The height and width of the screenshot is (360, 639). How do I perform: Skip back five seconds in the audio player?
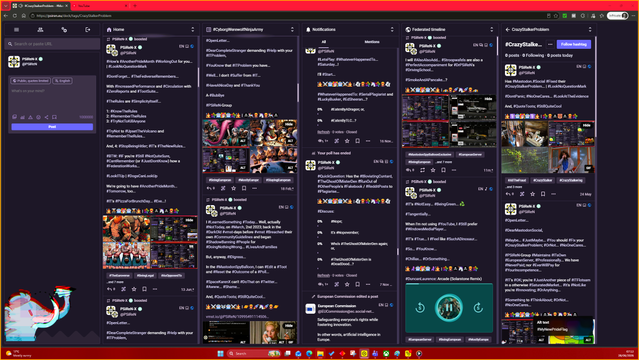click(420, 308)
